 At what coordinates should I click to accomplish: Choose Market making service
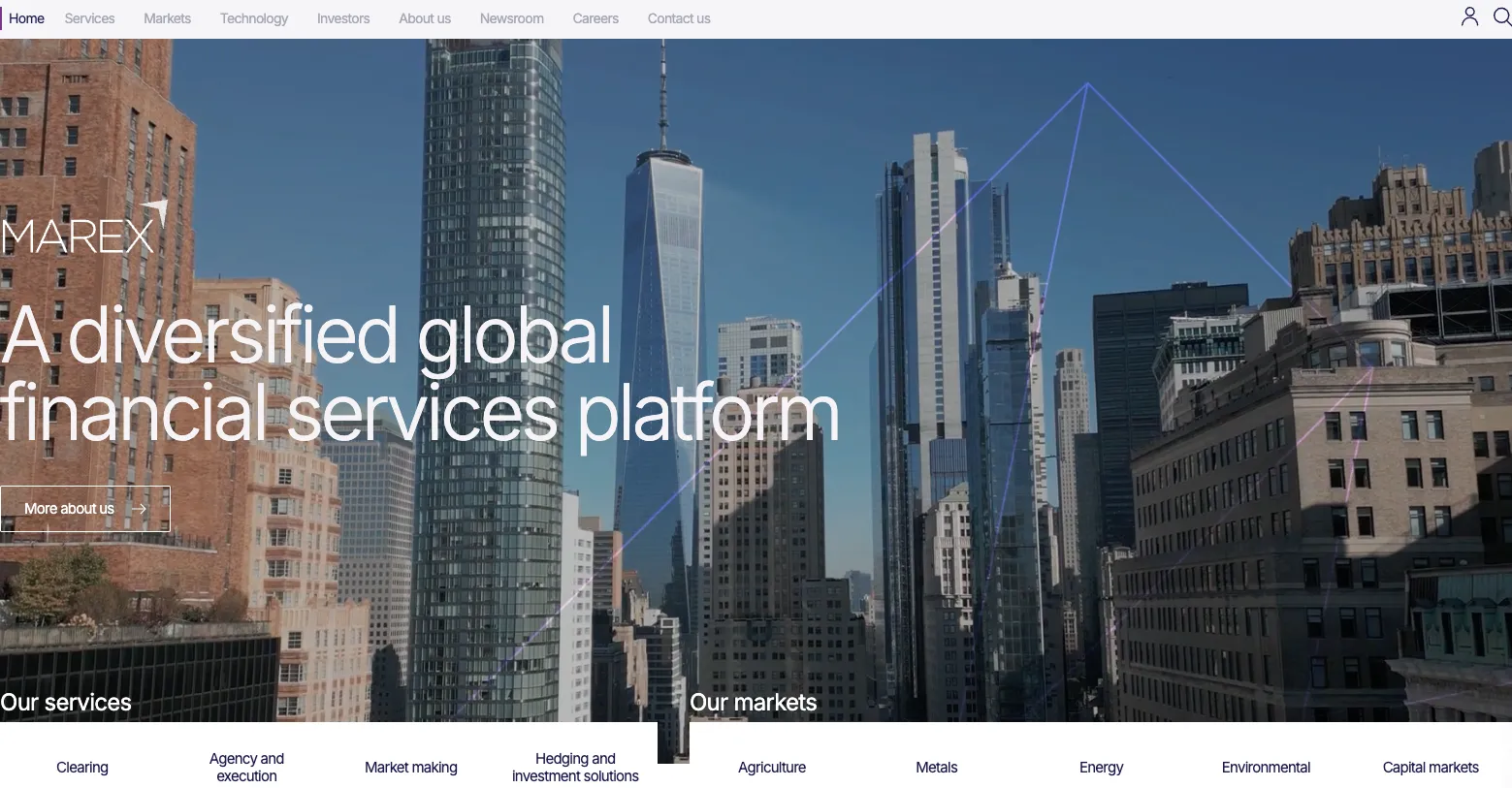point(411,768)
